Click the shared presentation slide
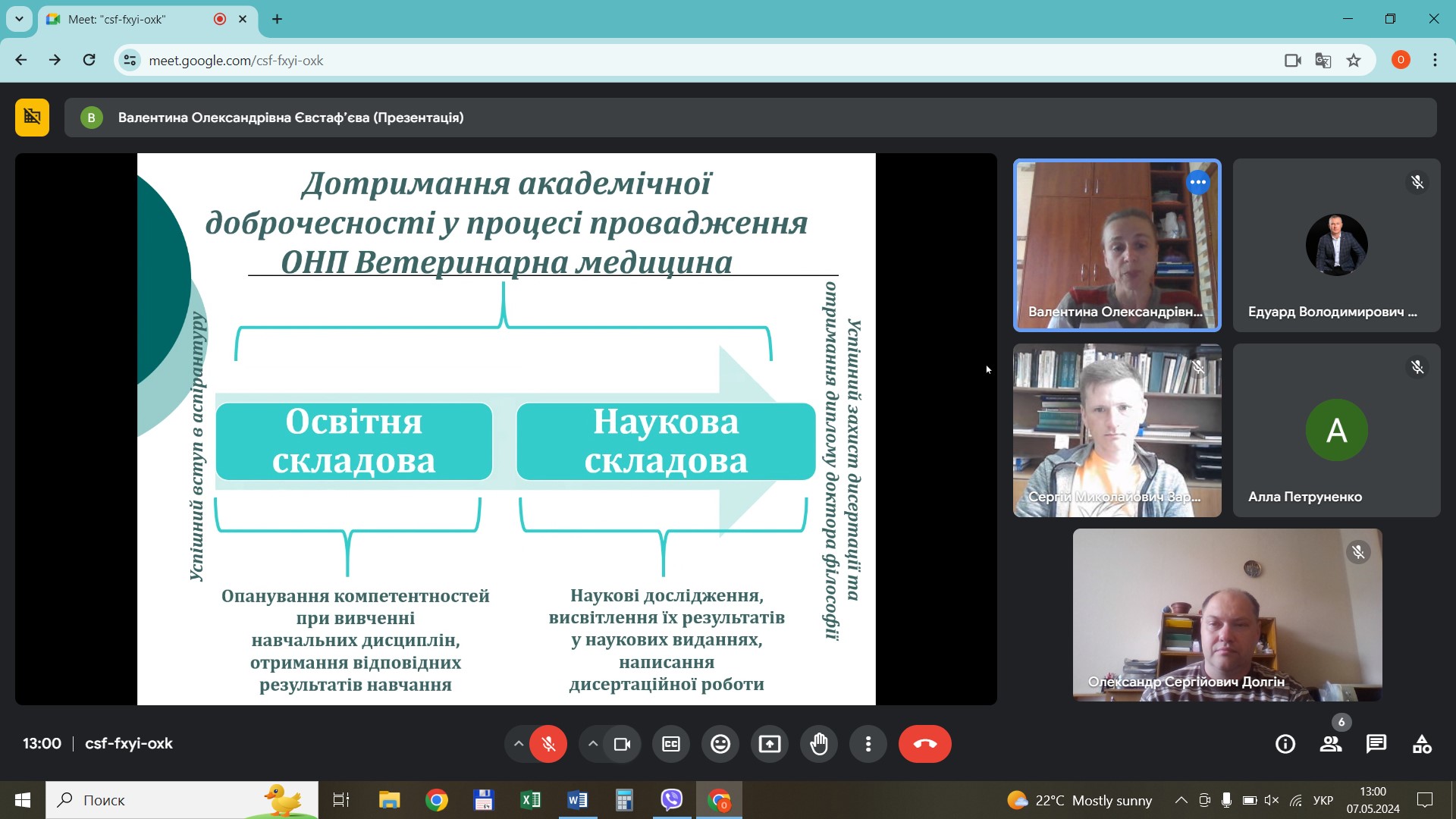 click(x=506, y=429)
